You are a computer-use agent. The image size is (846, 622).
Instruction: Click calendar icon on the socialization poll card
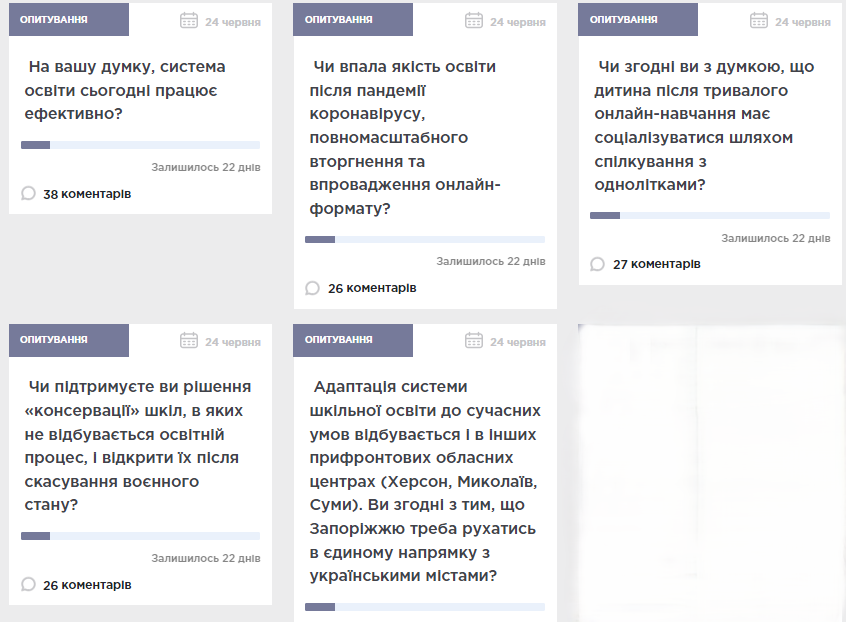759,20
